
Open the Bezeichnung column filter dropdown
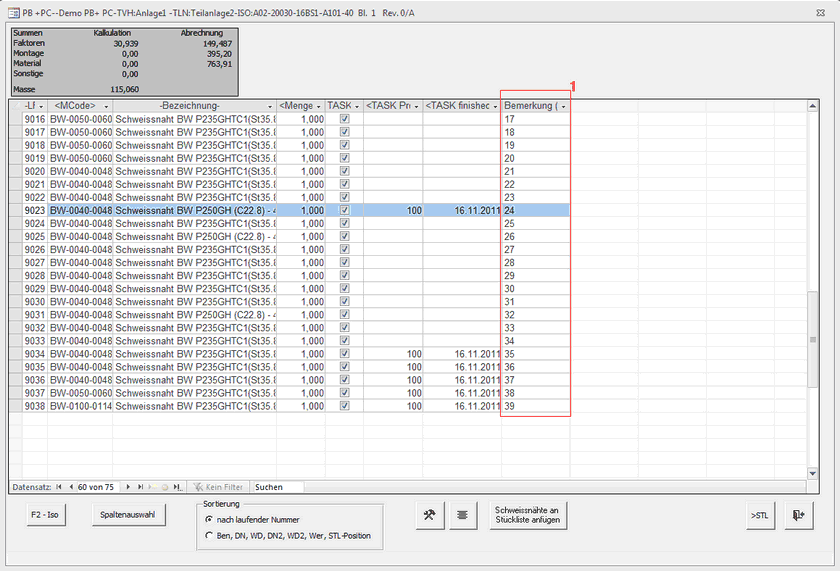click(x=269, y=106)
